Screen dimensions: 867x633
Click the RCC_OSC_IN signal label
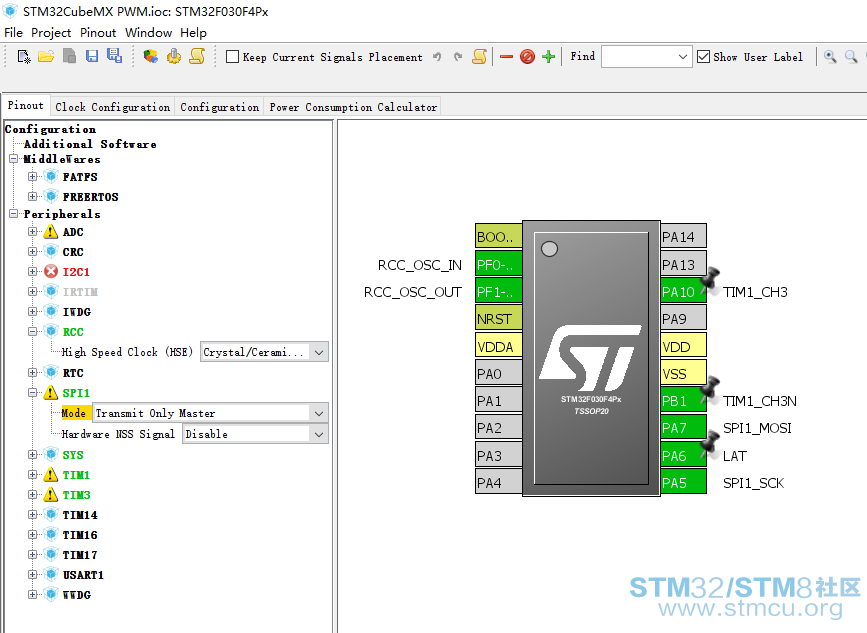tap(420, 265)
